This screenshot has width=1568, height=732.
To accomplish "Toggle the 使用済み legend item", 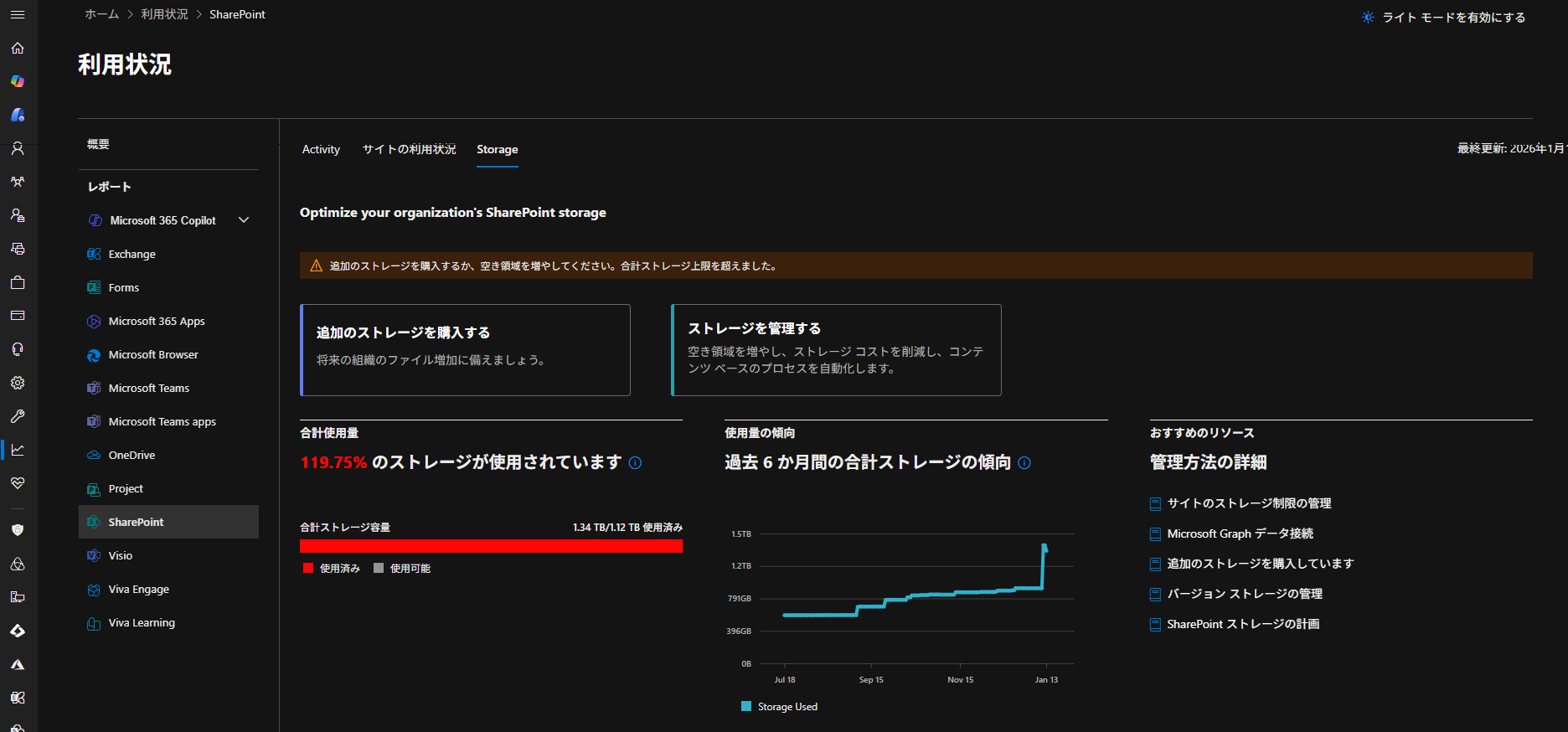I will click(x=332, y=569).
